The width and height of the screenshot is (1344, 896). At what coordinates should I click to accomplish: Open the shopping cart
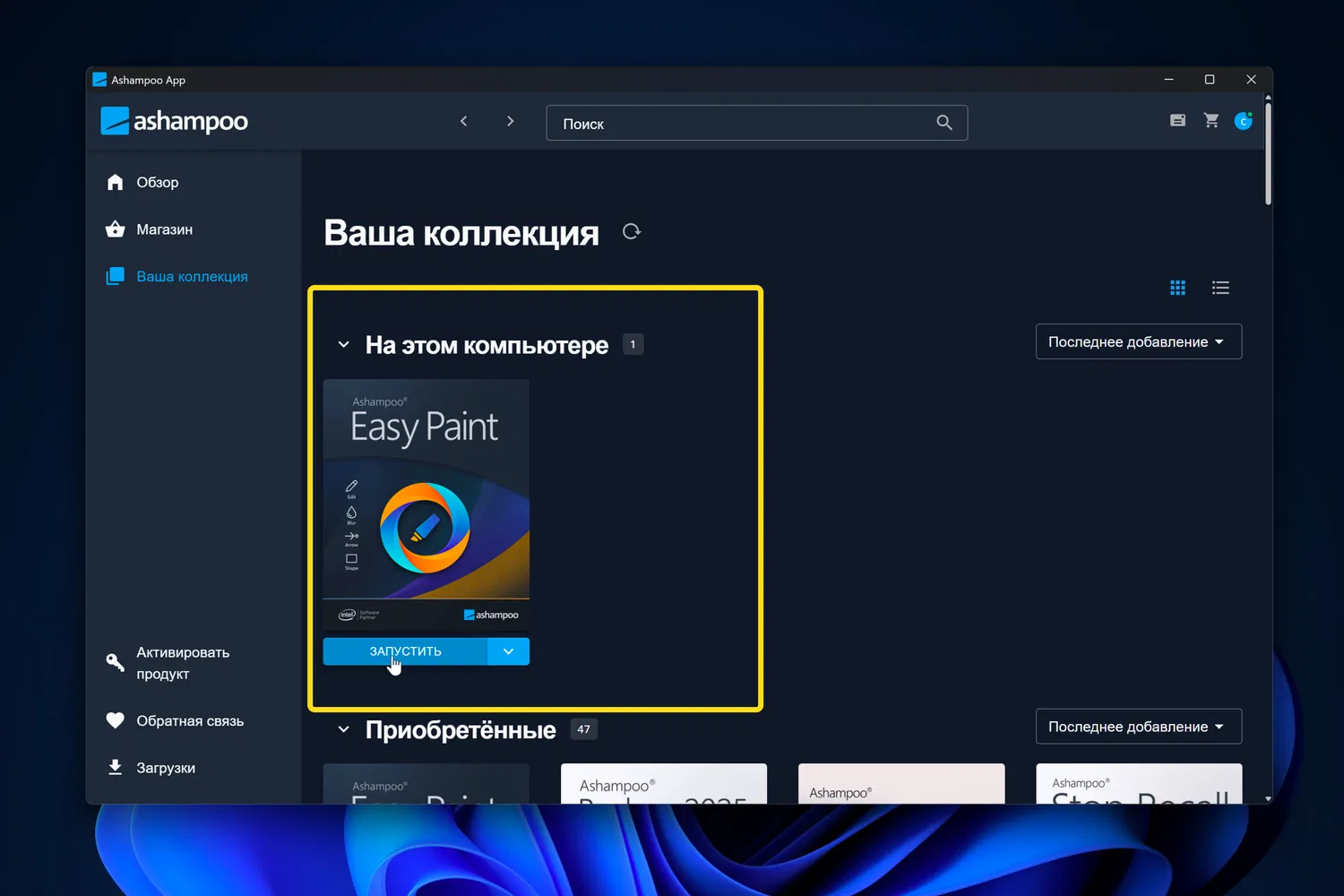(1211, 120)
